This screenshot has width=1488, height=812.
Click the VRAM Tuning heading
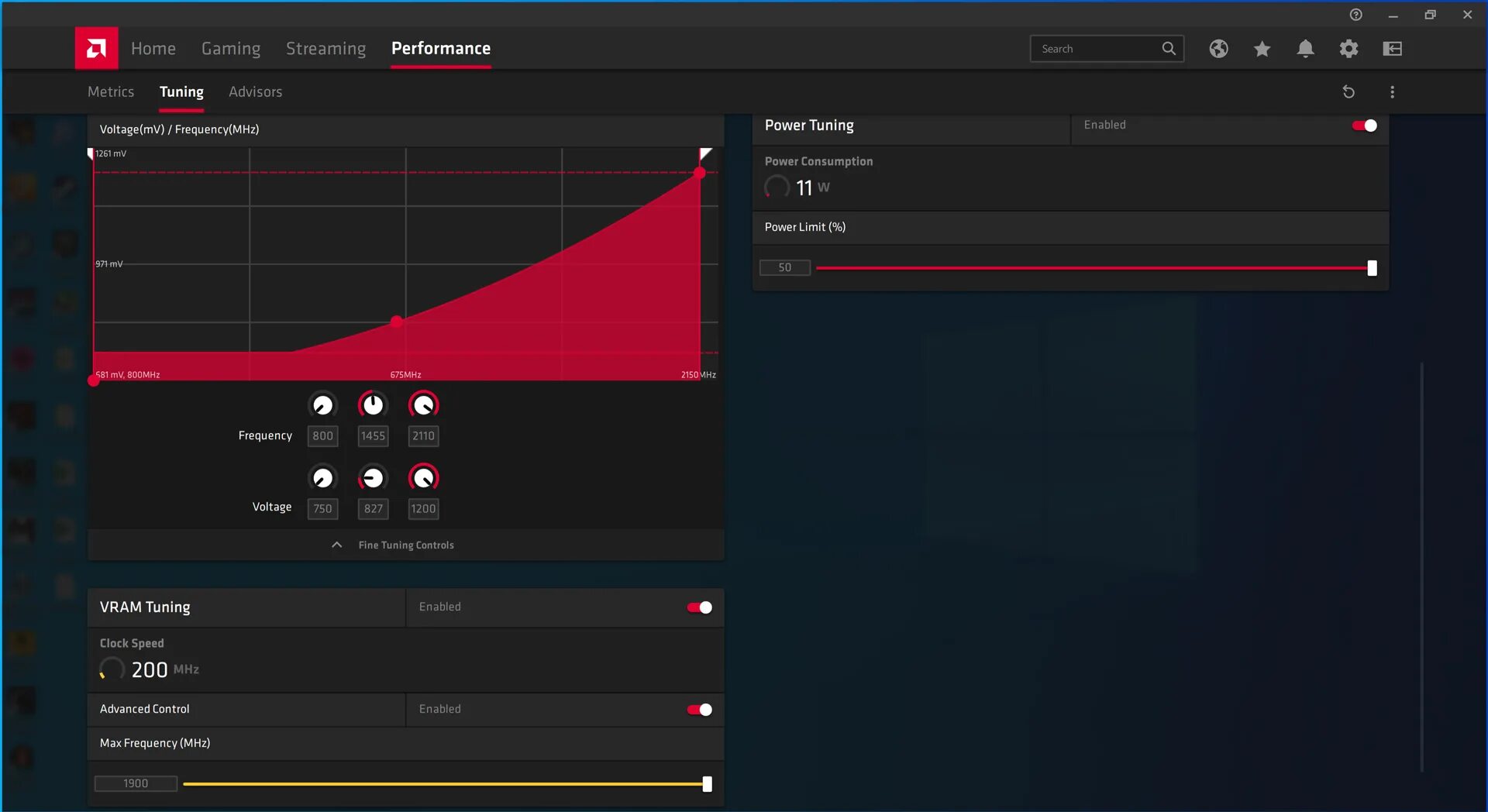tap(145, 607)
